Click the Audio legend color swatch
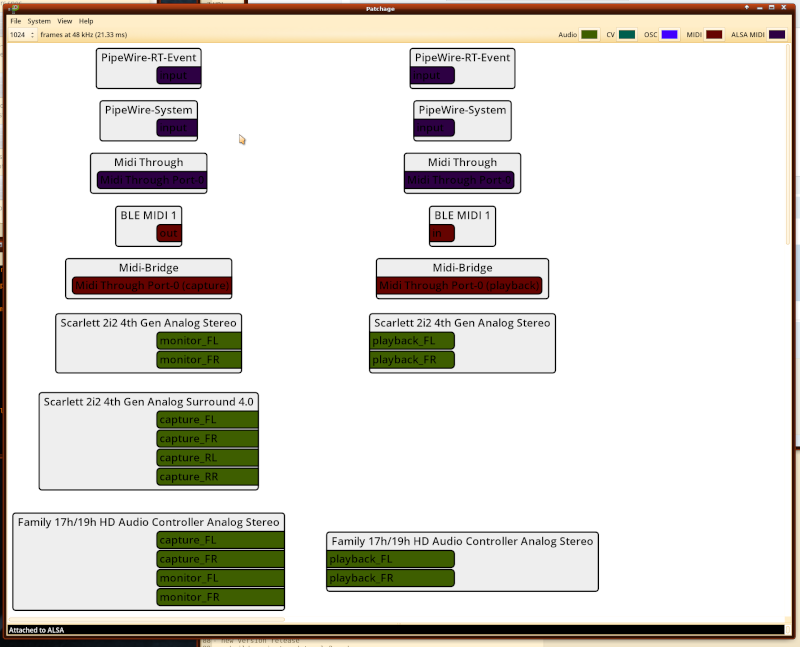 590,35
